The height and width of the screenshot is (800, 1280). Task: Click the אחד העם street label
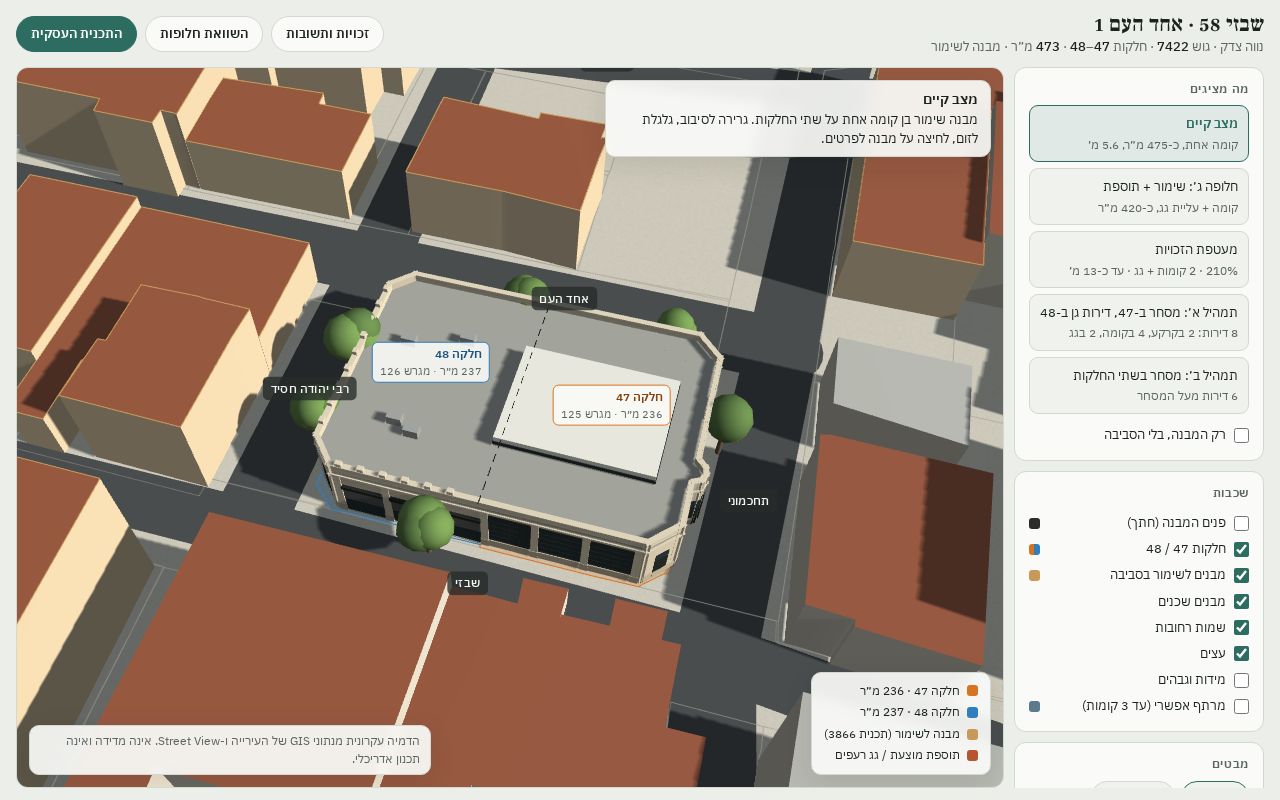(x=564, y=298)
